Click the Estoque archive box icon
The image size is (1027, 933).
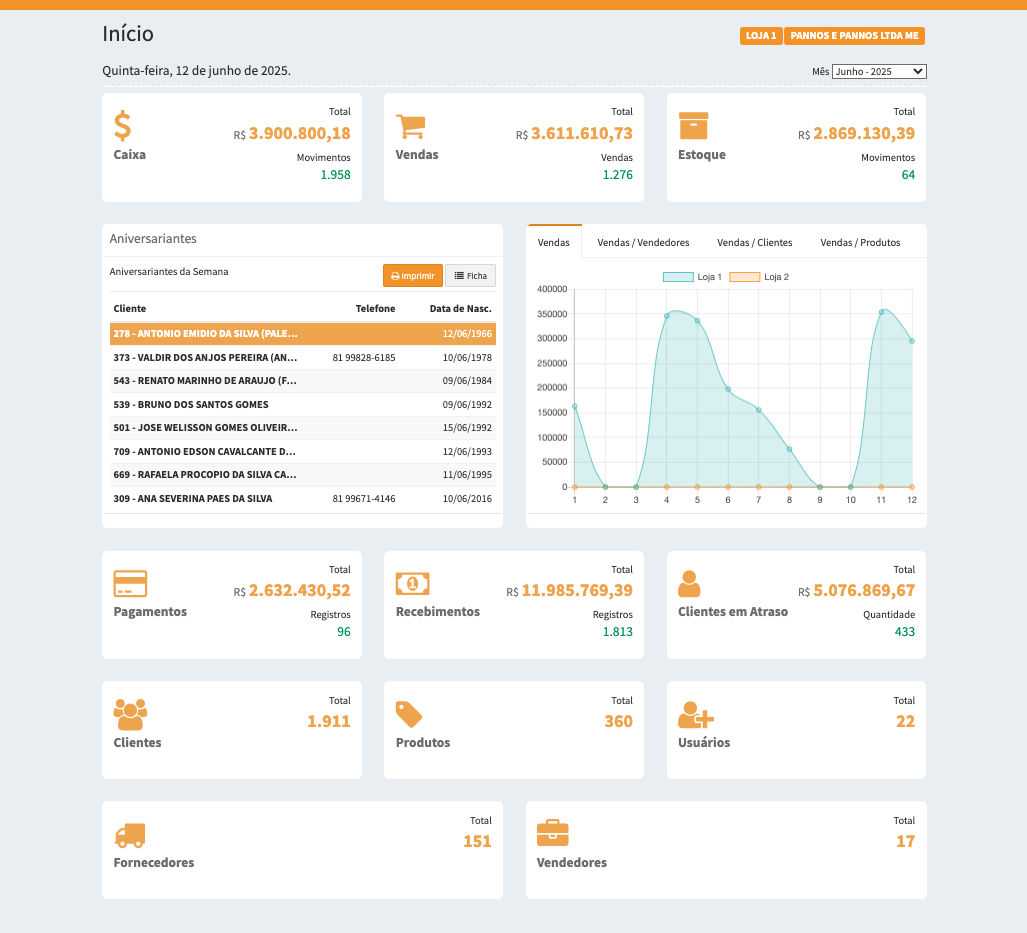click(693, 126)
